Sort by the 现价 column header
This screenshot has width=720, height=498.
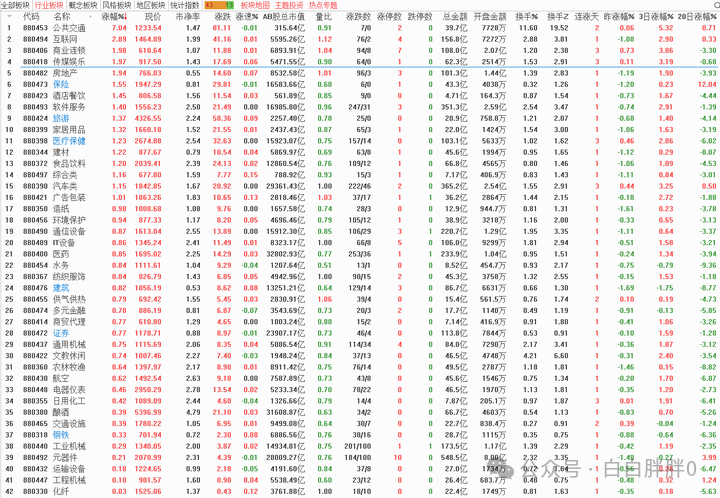153,17
